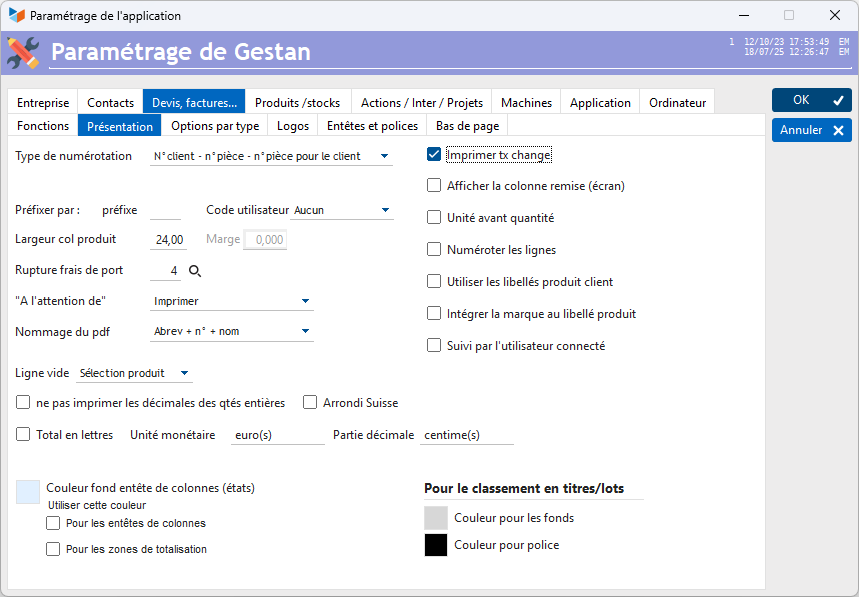
Task: Confirm settings with the OK button
Action: [x=811, y=100]
